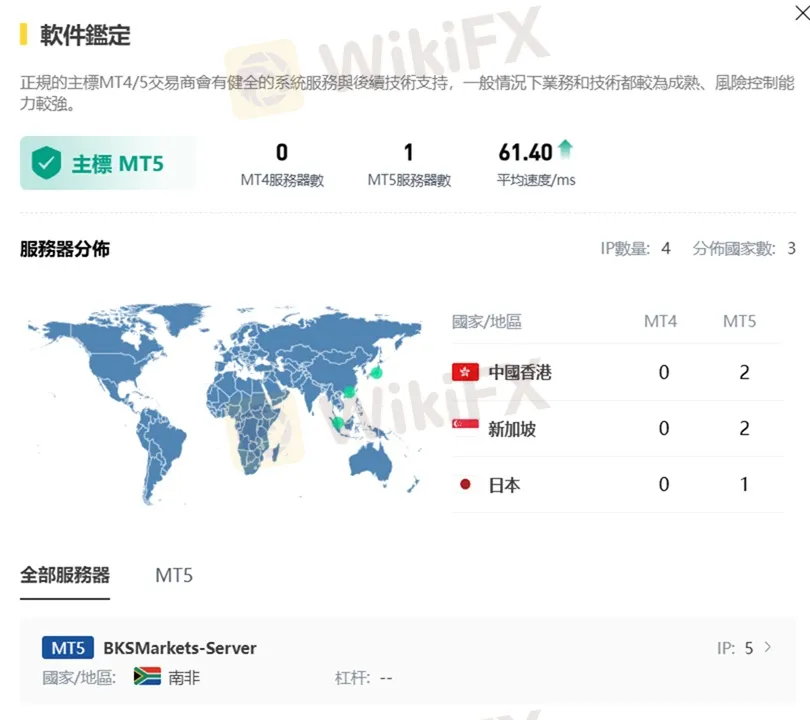Click the green upward arrow beside 61.40
The height and width of the screenshot is (720, 810).
(x=567, y=148)
